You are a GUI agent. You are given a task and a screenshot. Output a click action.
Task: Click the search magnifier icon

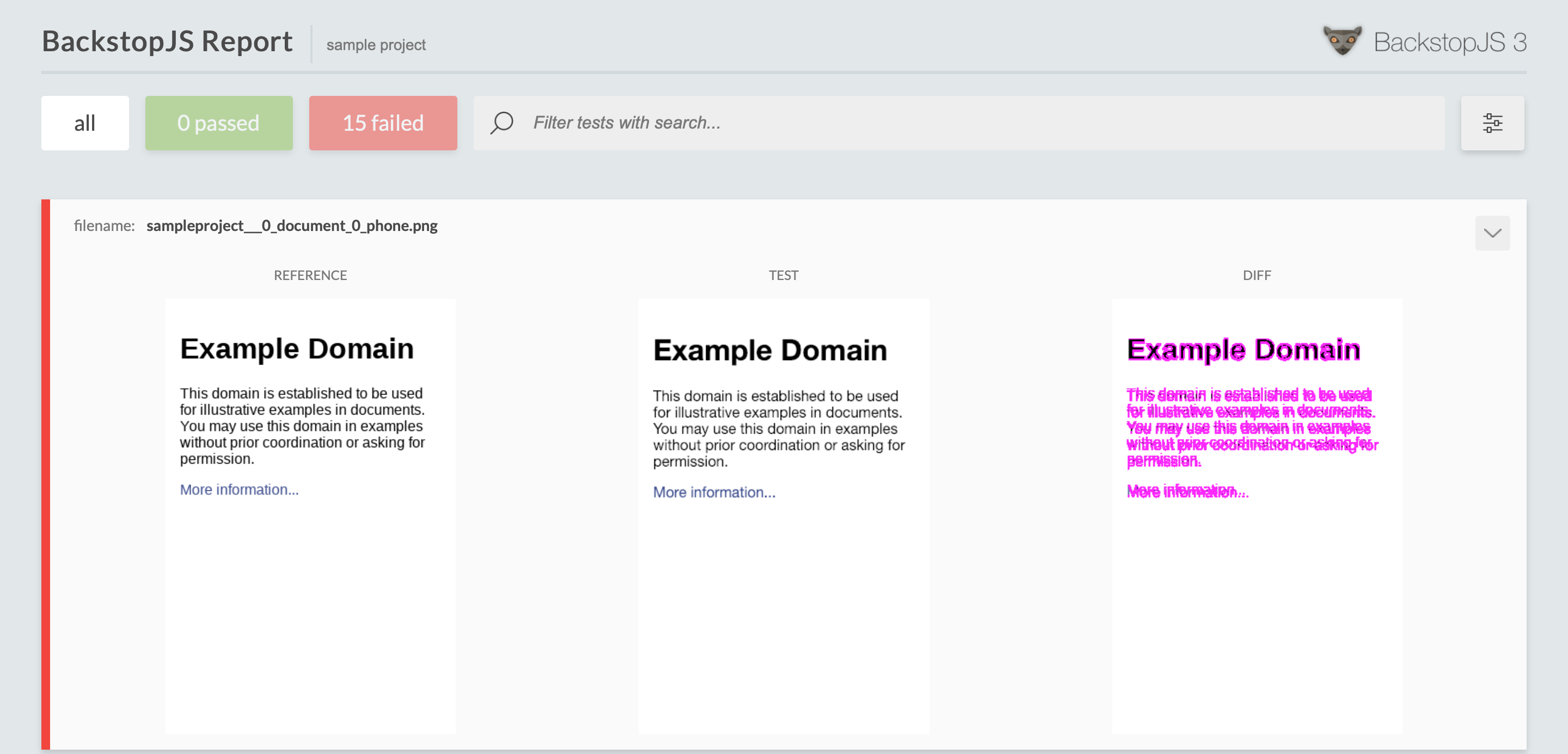coord(501,123)
